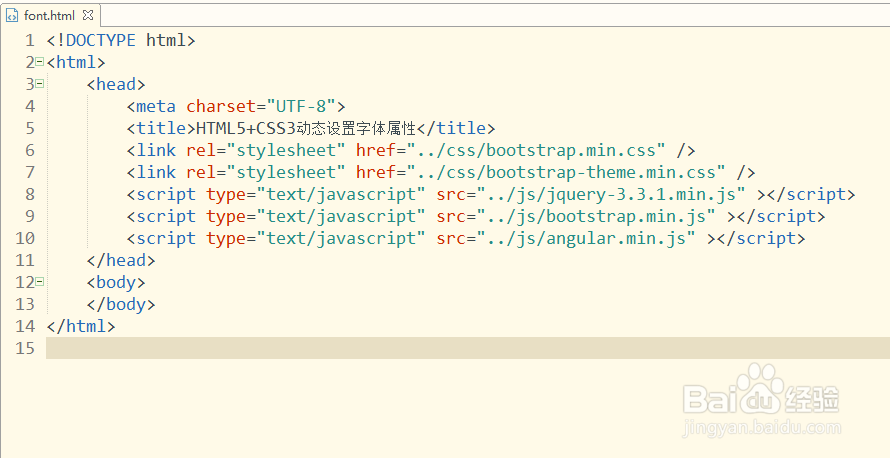Click the rel="stylesheet" attribute on line 6
The width and height of the screenshot is (890, 458).
[x=266, y=150]
